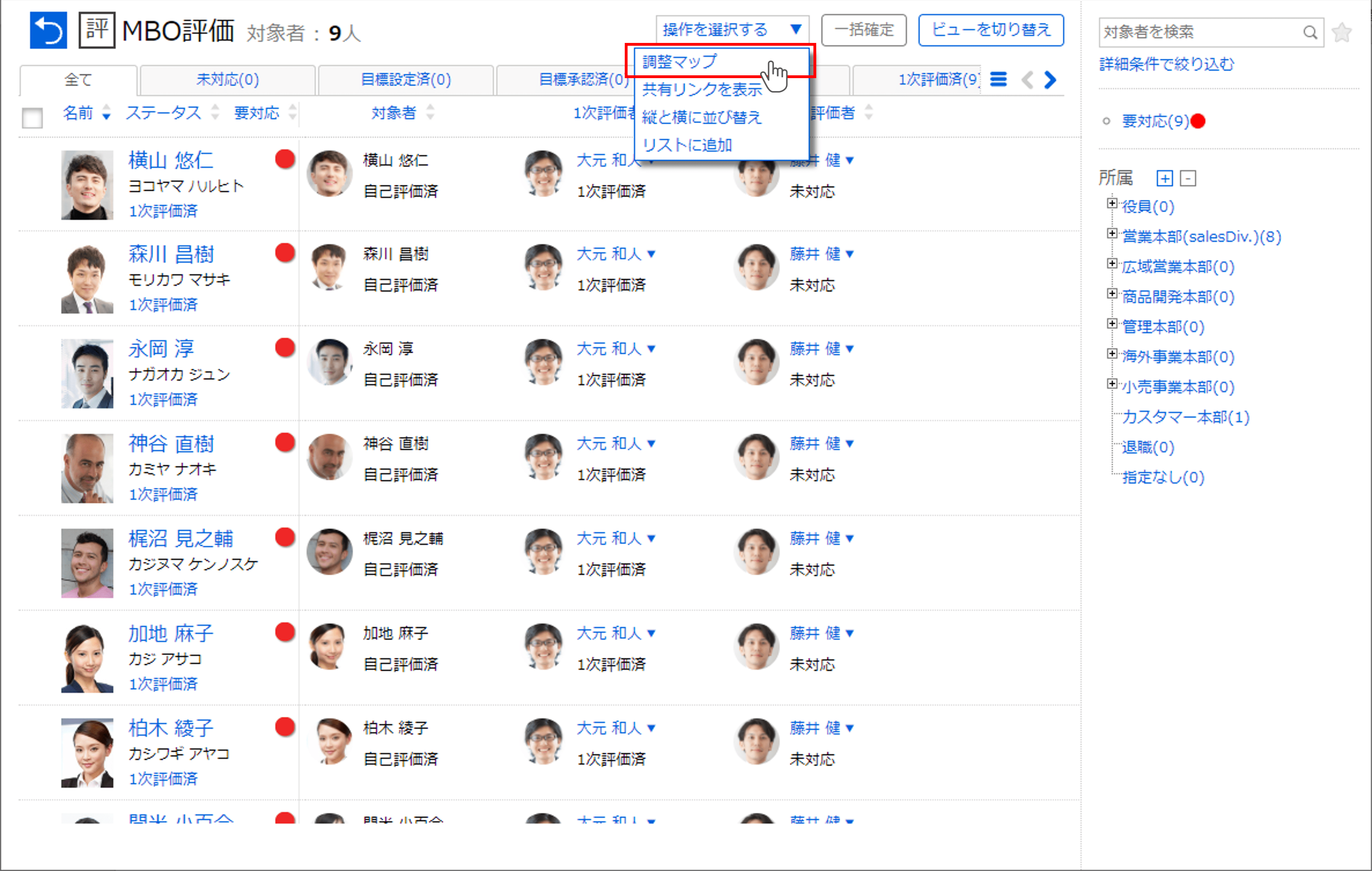Expand the 営業本部(salesDiv.) tree node
Screen dimensions: 1372x871
(x=1112, y=234)
